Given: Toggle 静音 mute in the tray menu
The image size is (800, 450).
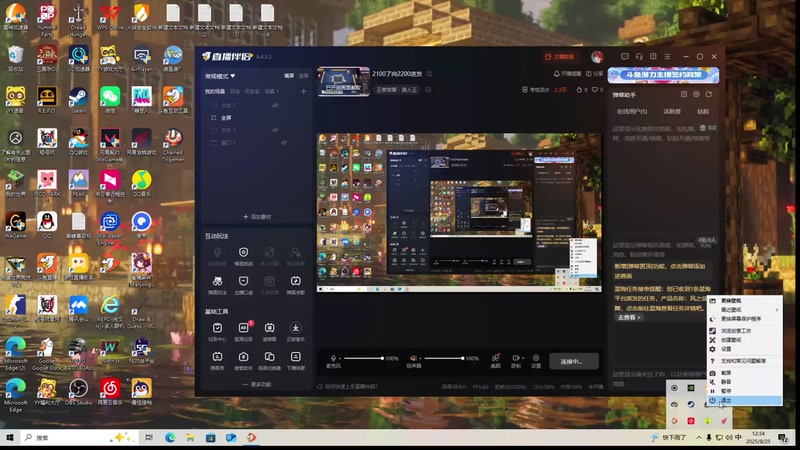Looking at the screenshot, I should (744, 382).
